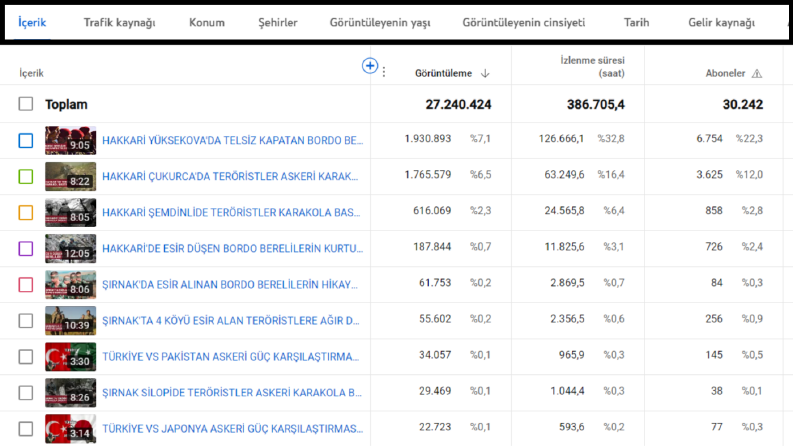The height and width of the screenshot is (446, 793).
Task: Open ŞIRNAK'TA 4 KÖYÜ ESİR ALAN link
Action: click(x=231, y=321)
